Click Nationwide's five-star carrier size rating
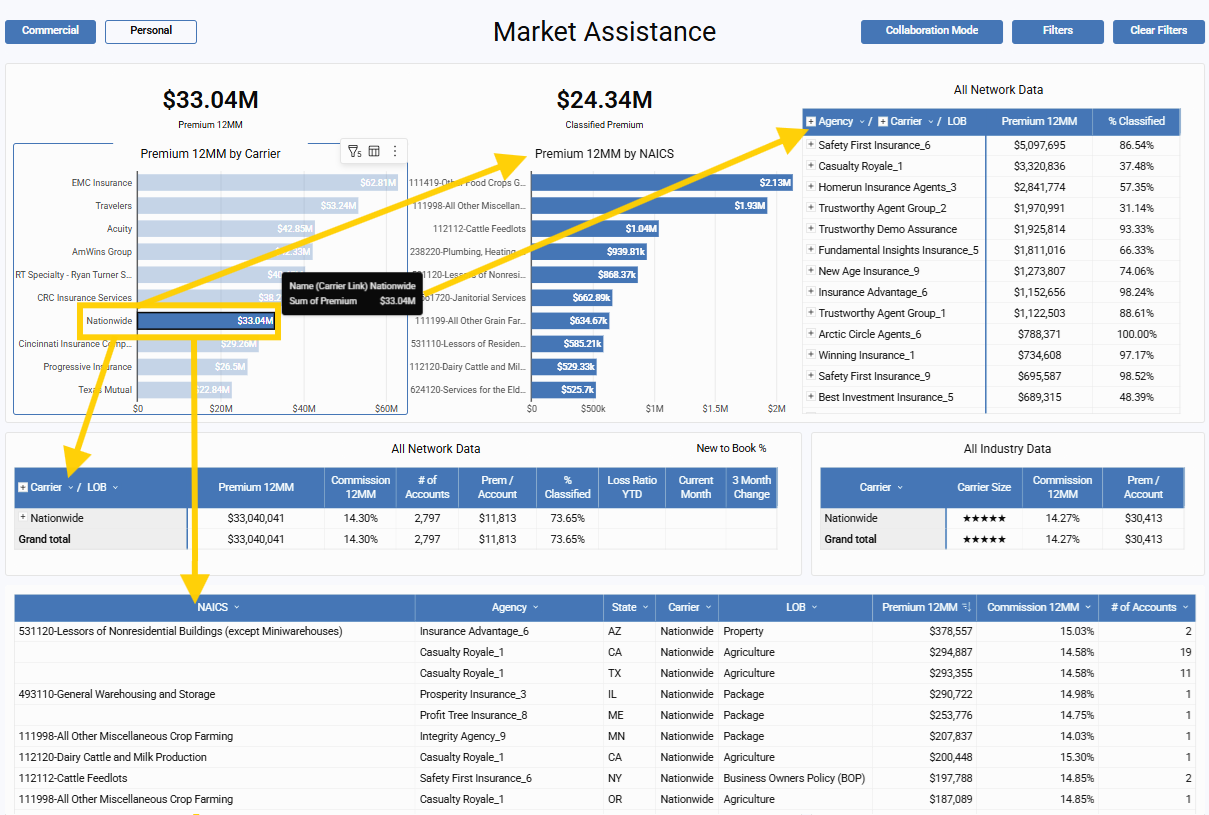This screenshot has height=815, width=1209. 982,519
